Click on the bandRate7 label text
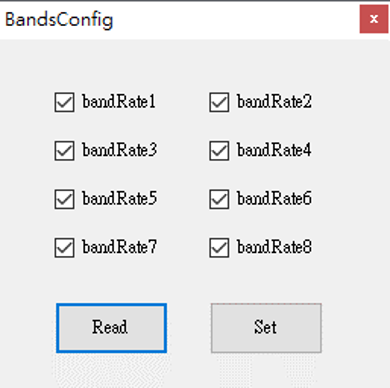 (x=120, y=247)
